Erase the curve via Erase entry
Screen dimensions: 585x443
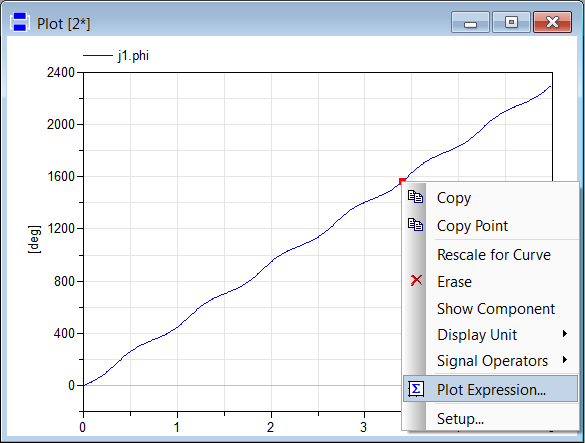click(490, 282)
